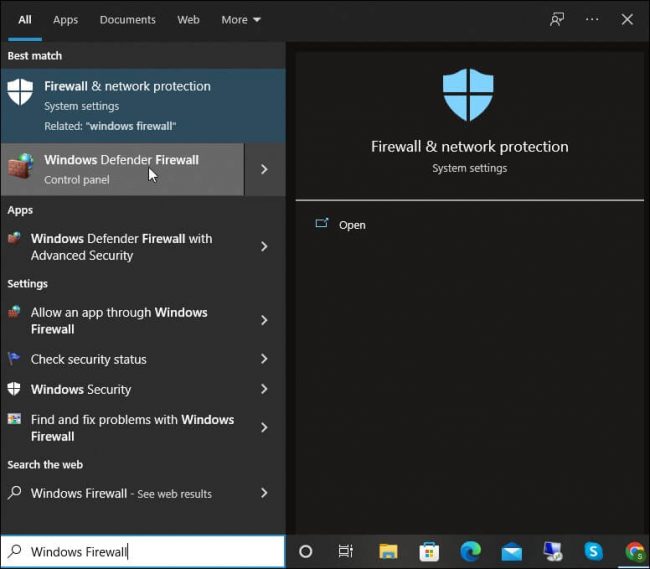Image resolution: width=650 pixels, height=569 pixels.
Task: Open Task View in the taskbar
Action: tap(345, 551)
